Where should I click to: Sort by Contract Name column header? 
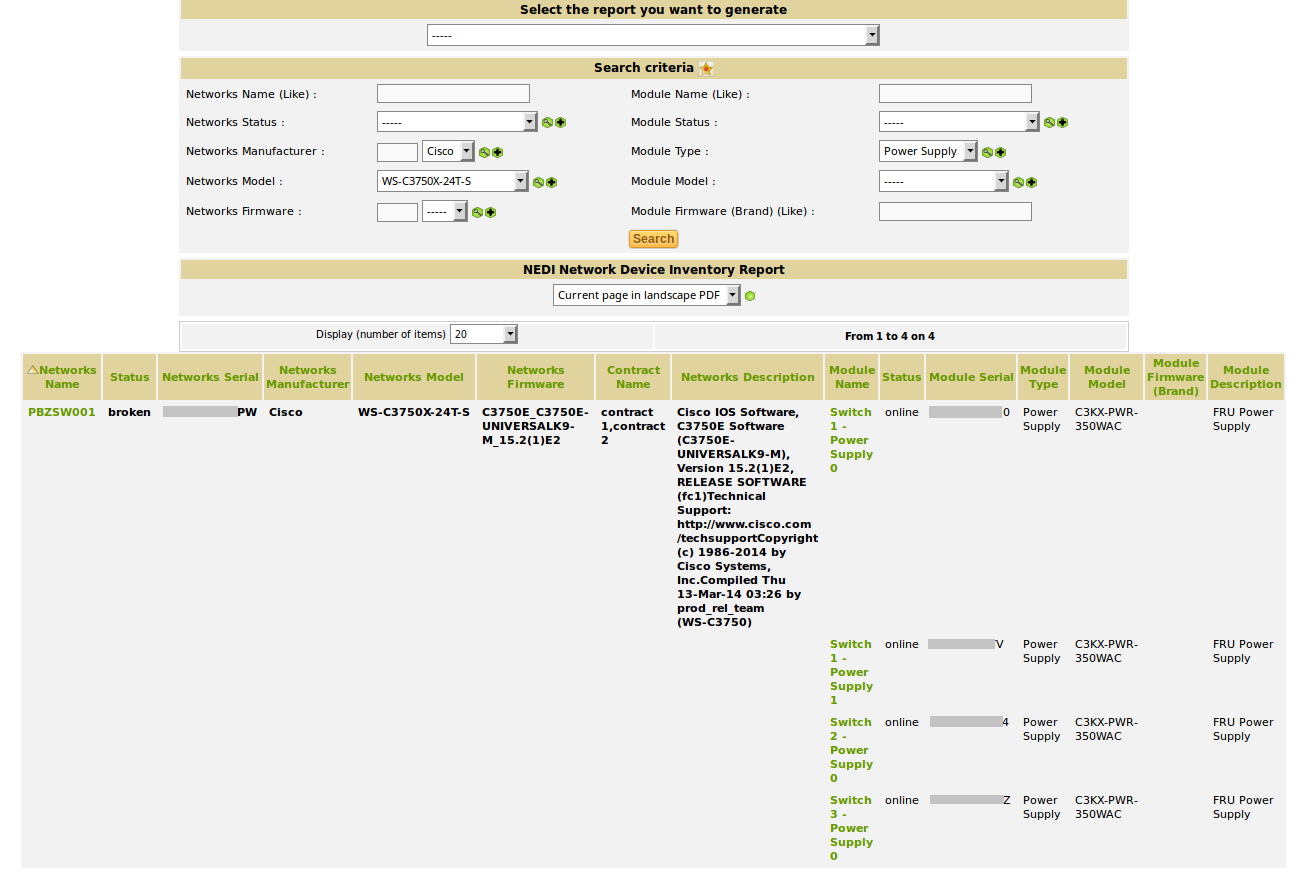634,377
